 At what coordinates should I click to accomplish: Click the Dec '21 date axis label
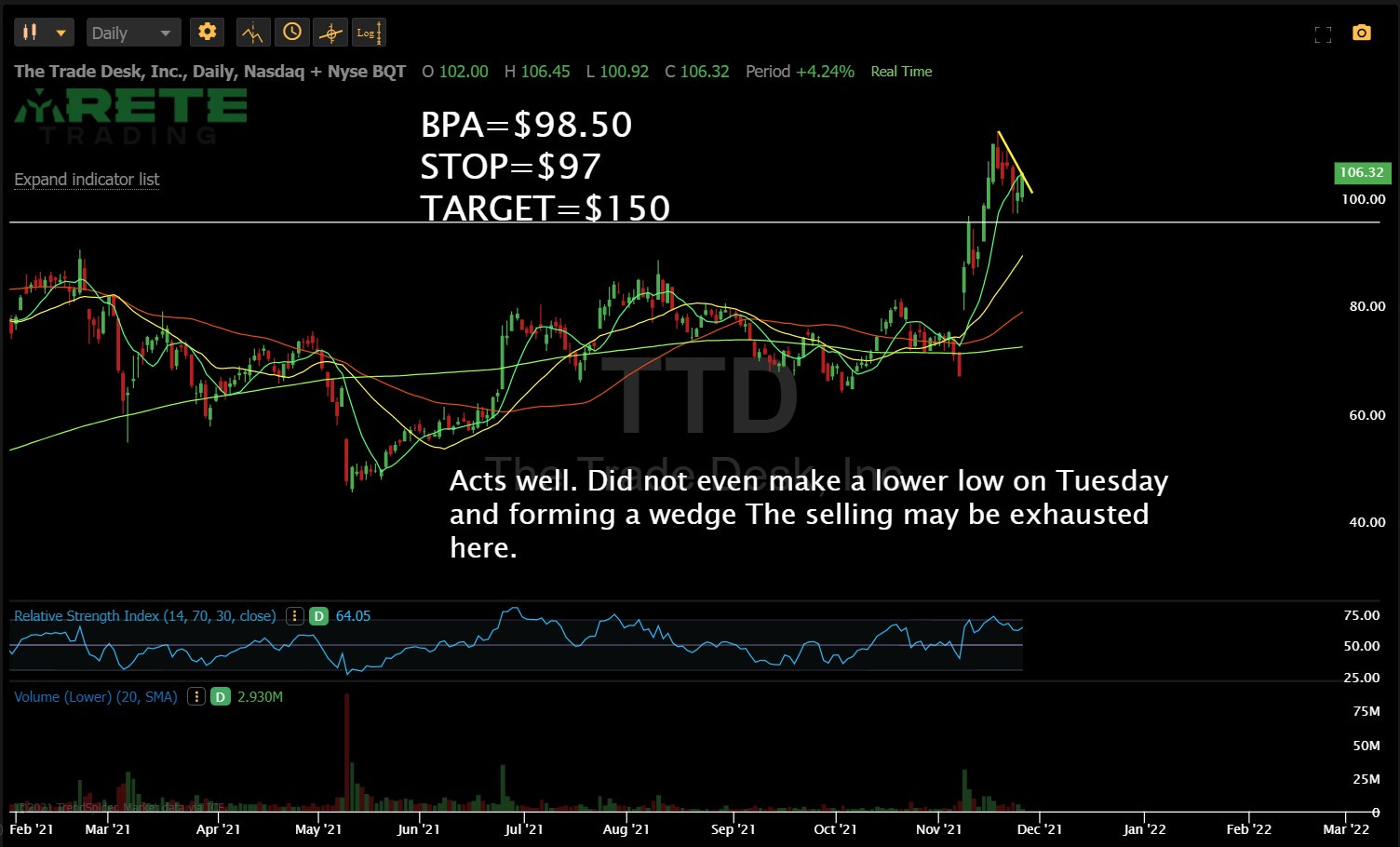pos(1039,829)
